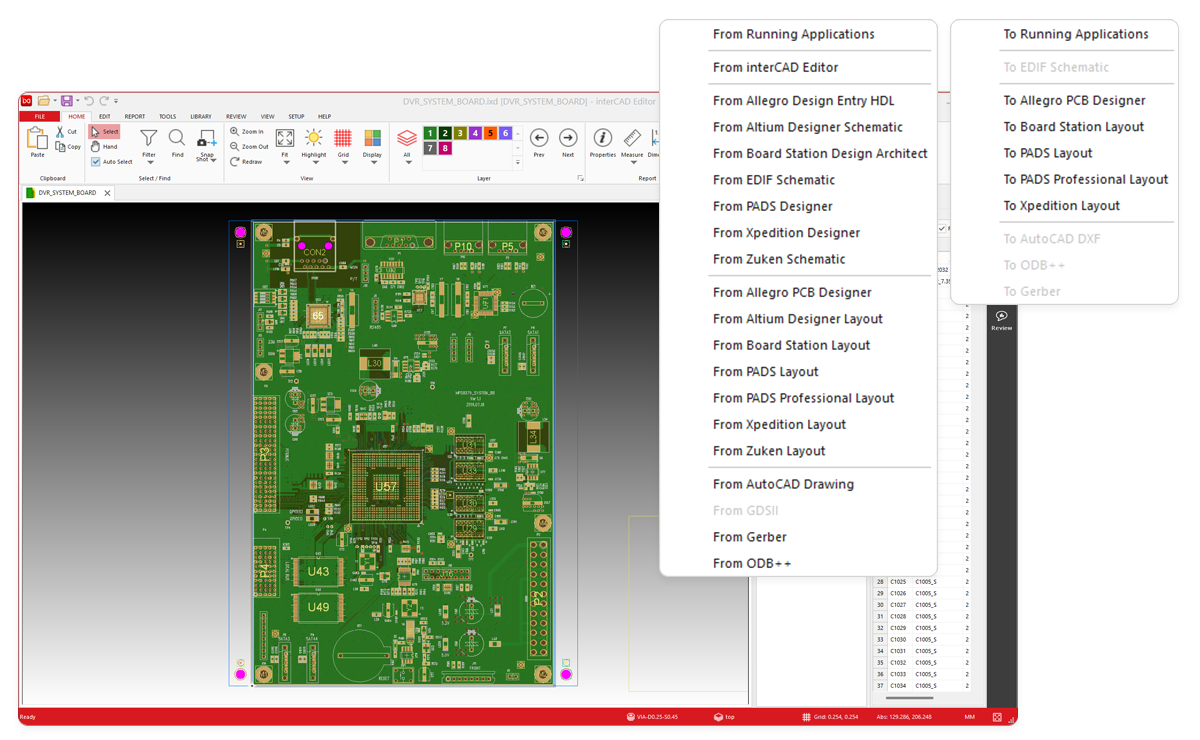Go to Next view arrow
The image size is (1200, 740).
[567, 138]
